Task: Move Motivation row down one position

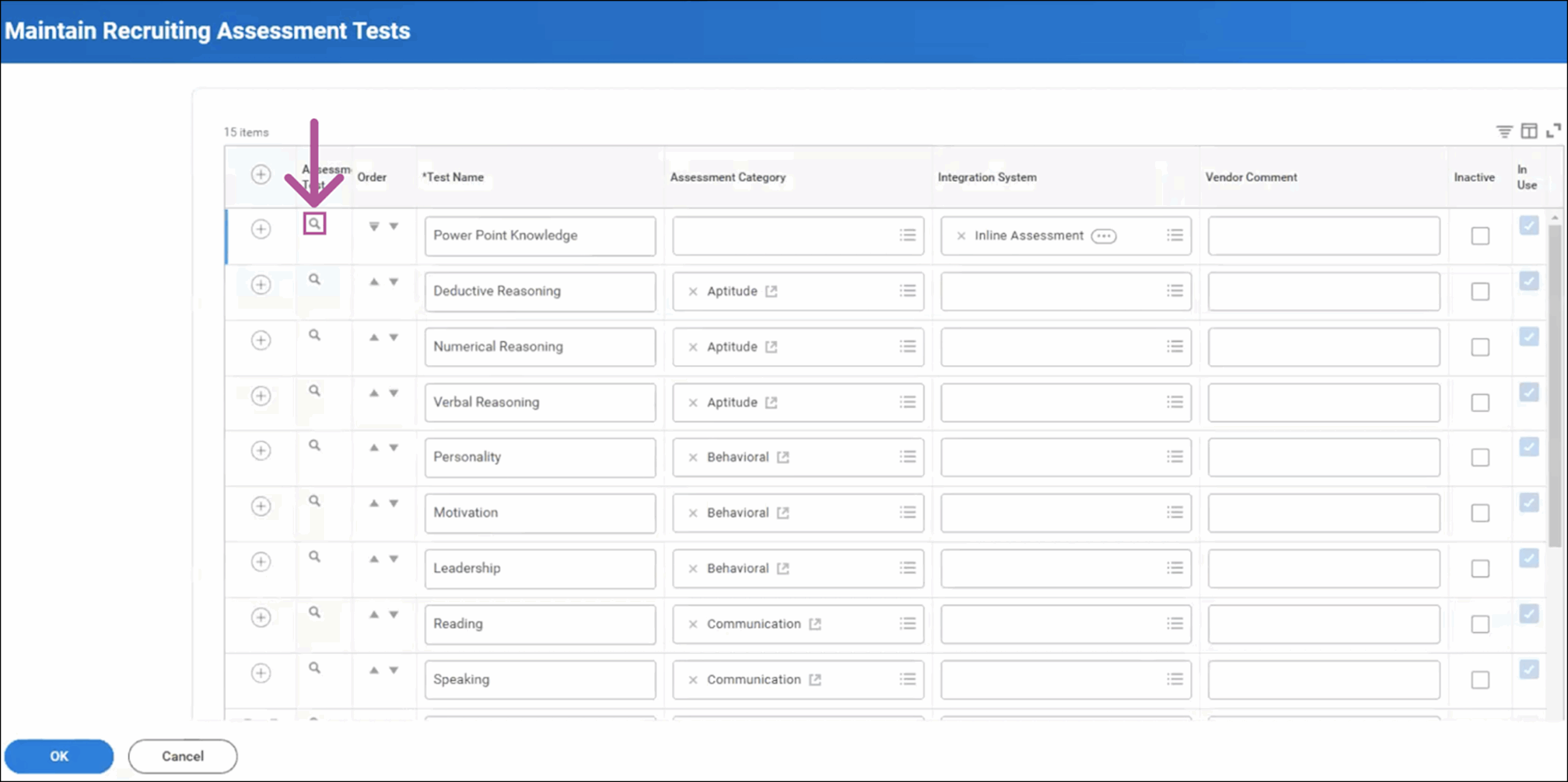Action: click(394, 503)
